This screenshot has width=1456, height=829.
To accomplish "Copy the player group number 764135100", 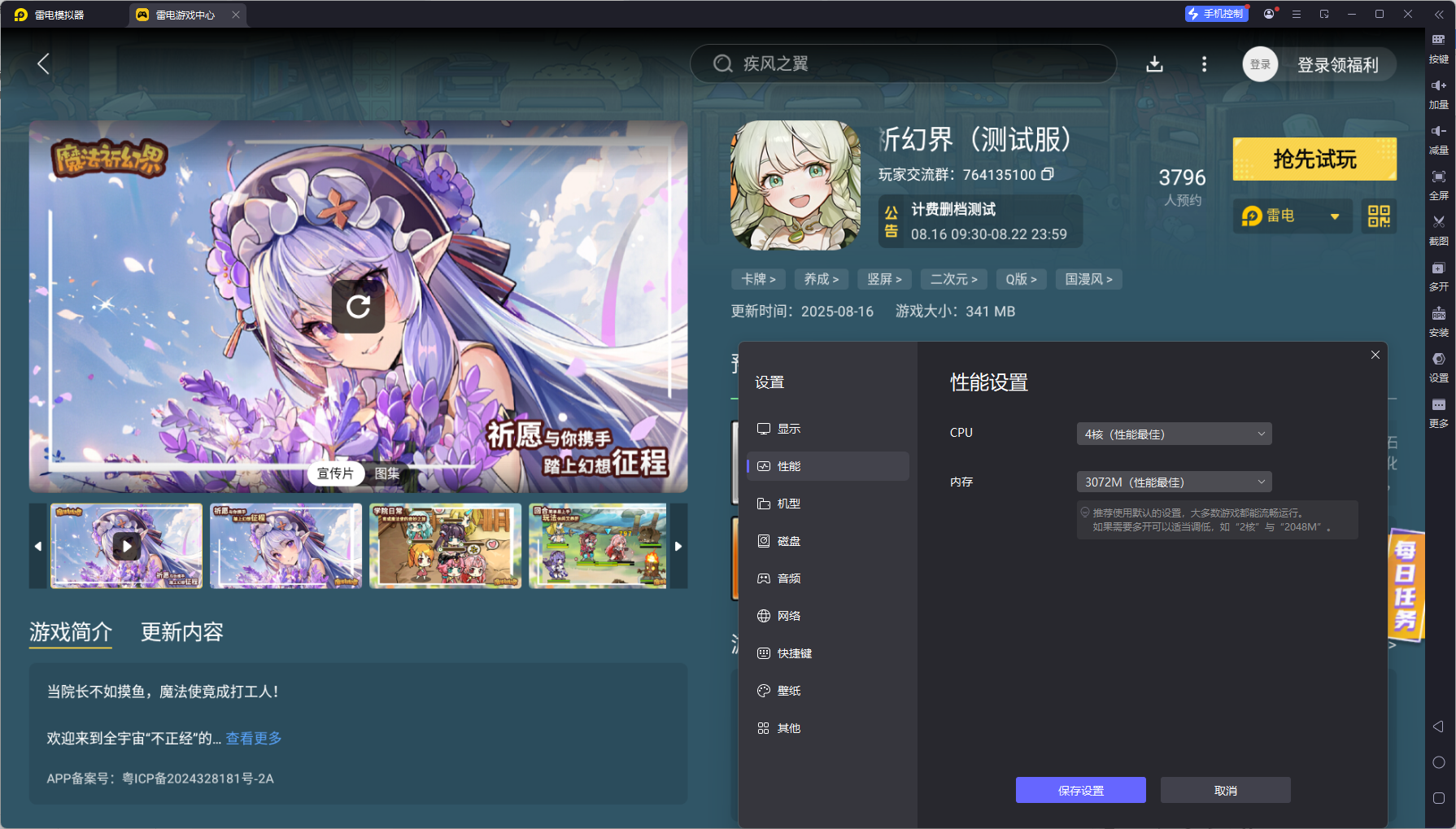I will pos(1047,174).
